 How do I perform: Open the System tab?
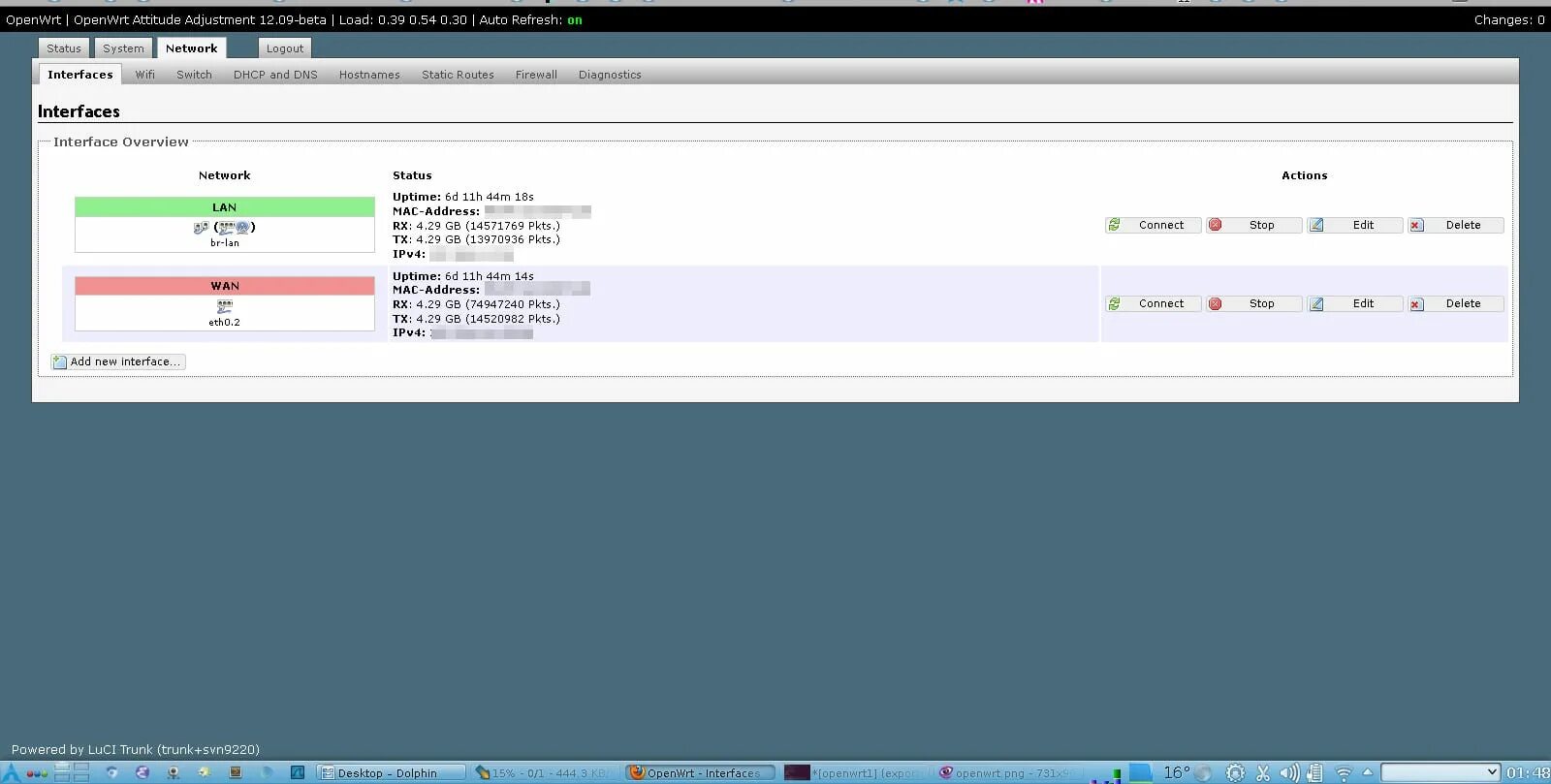click(123, 48)
